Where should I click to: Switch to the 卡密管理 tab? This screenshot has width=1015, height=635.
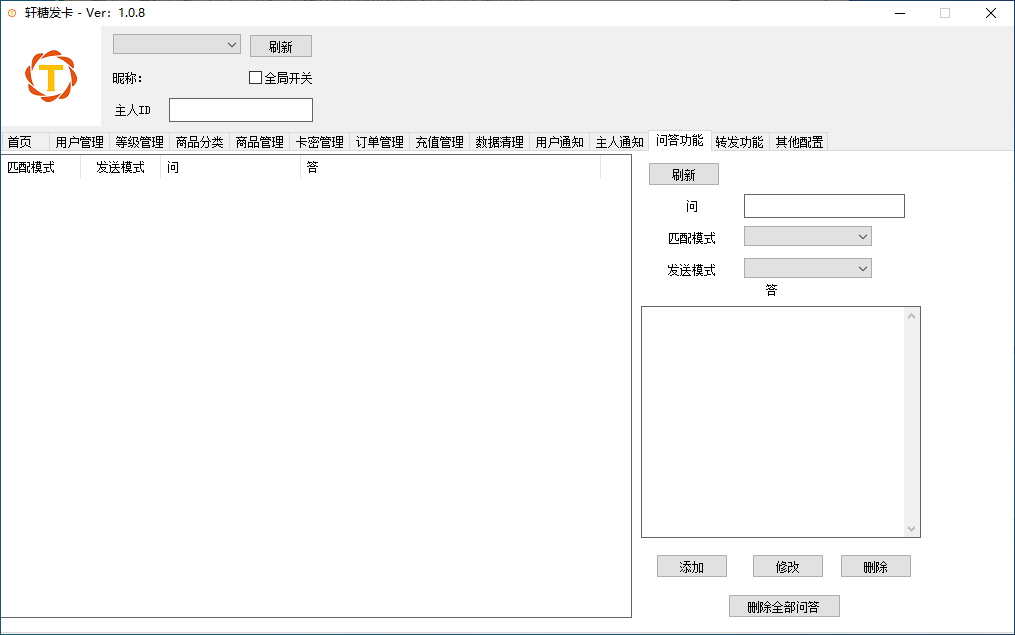pyautogui.click(x=319, y=142)
